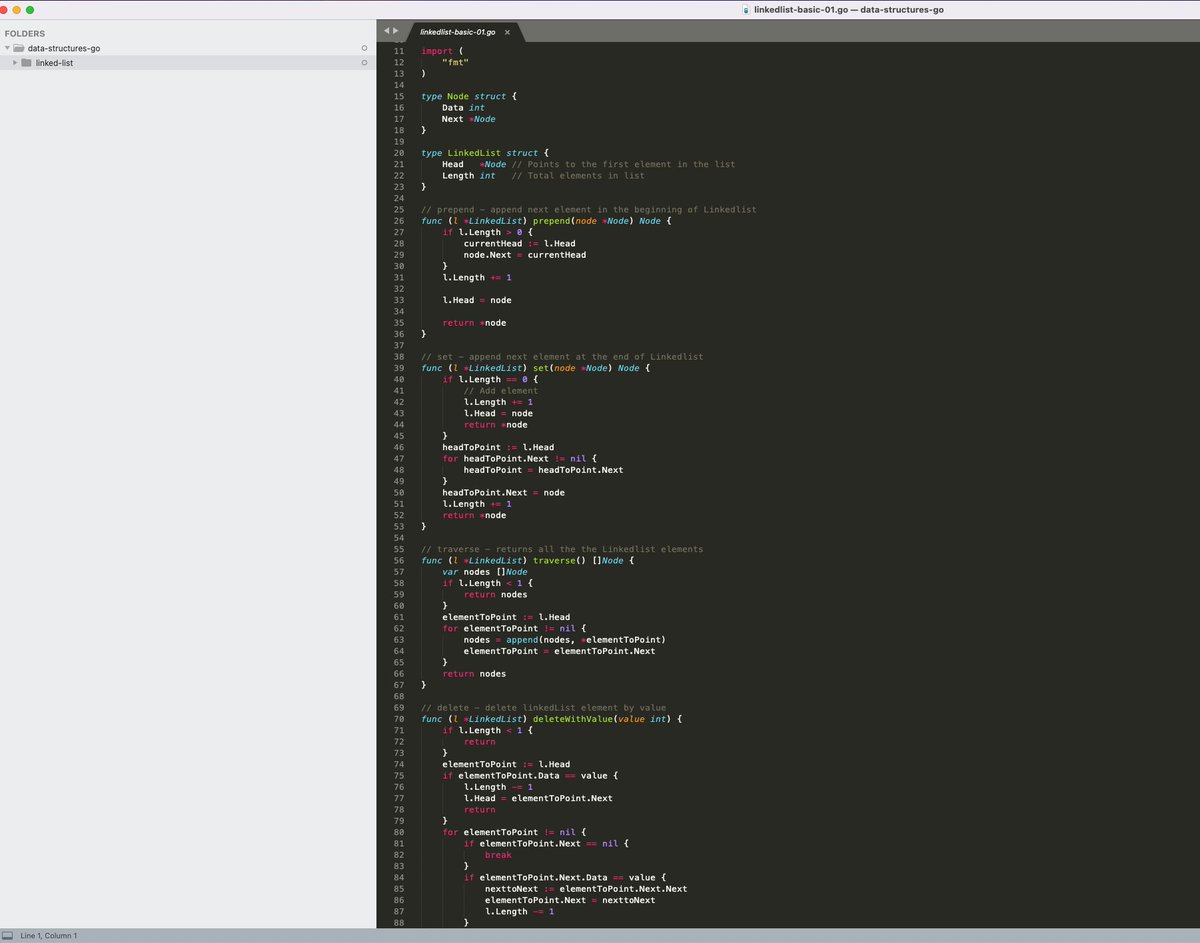Select the panel icon in the status bar
1200x943 pixels.
pyautogui.click(x=8, y=935)
